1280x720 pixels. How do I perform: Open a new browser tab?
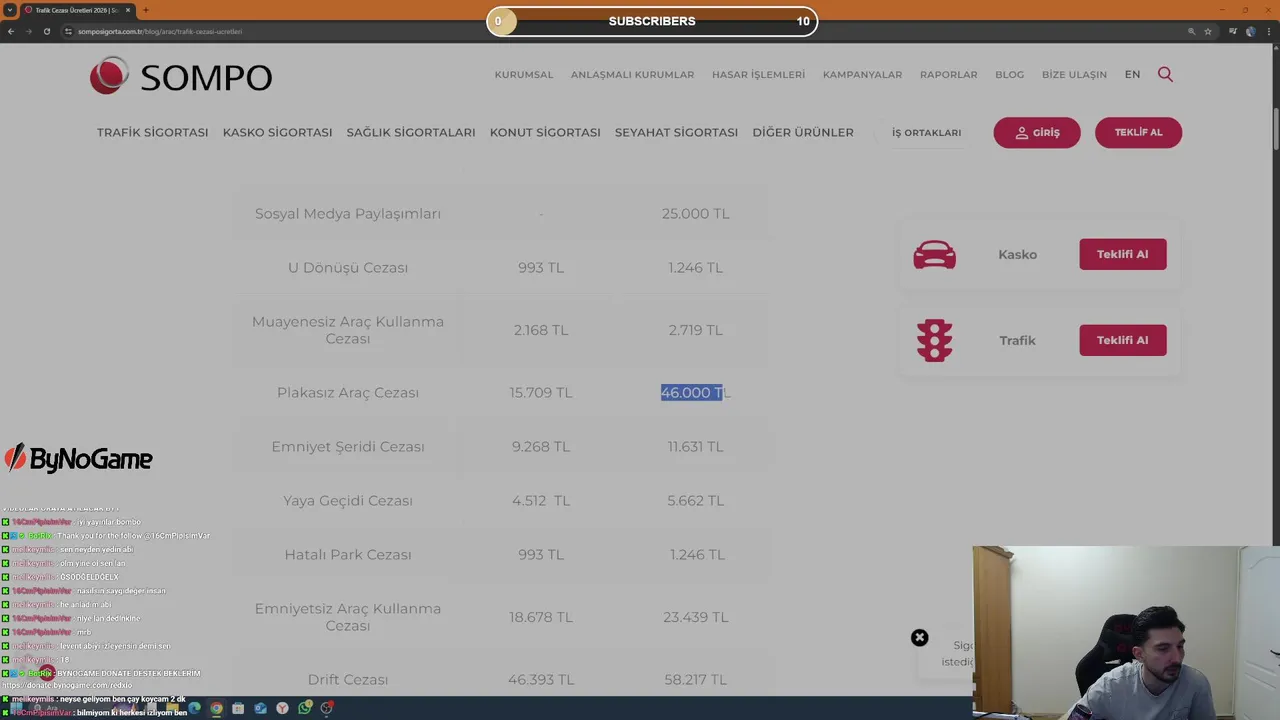click(x=145, y=10)
